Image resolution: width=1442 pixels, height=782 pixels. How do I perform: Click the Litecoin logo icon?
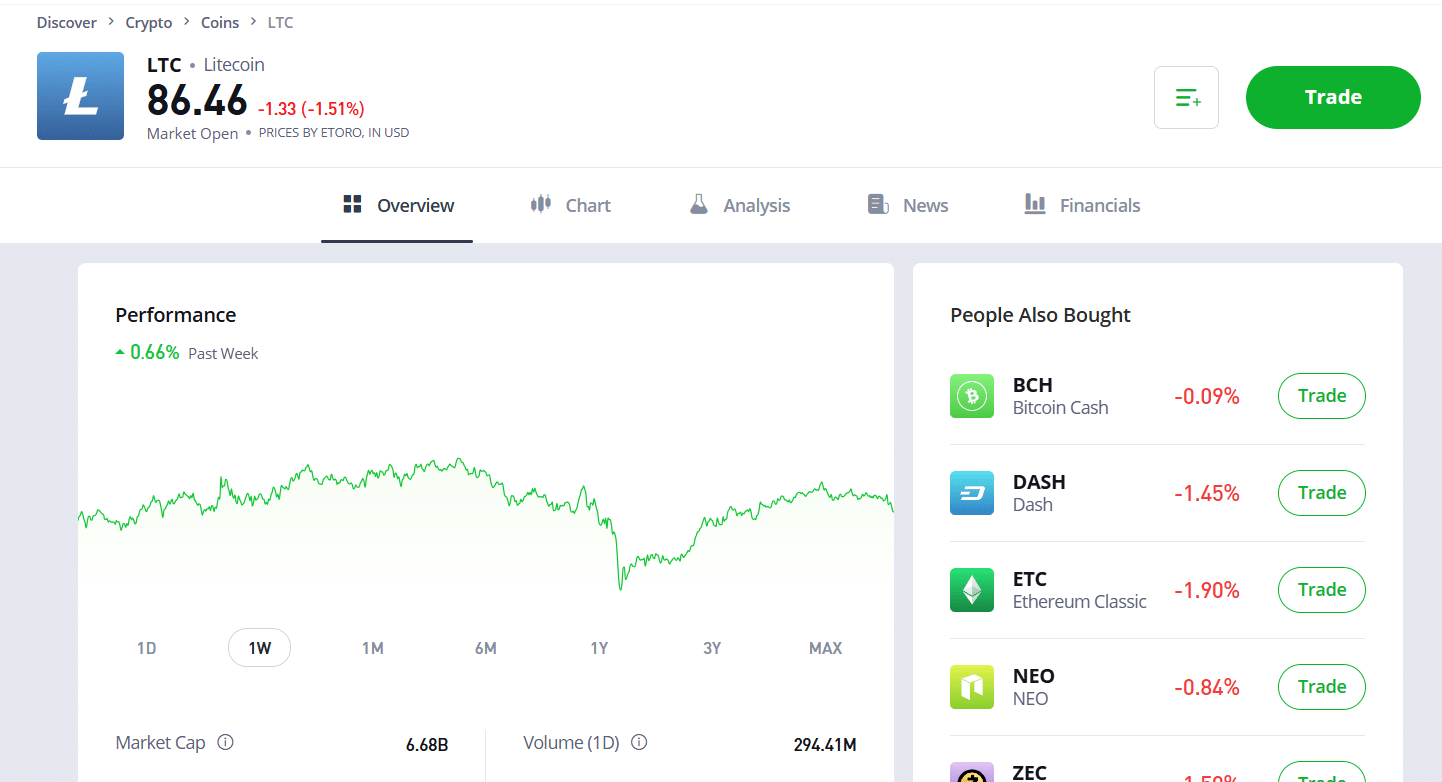(x=80, y=96)
